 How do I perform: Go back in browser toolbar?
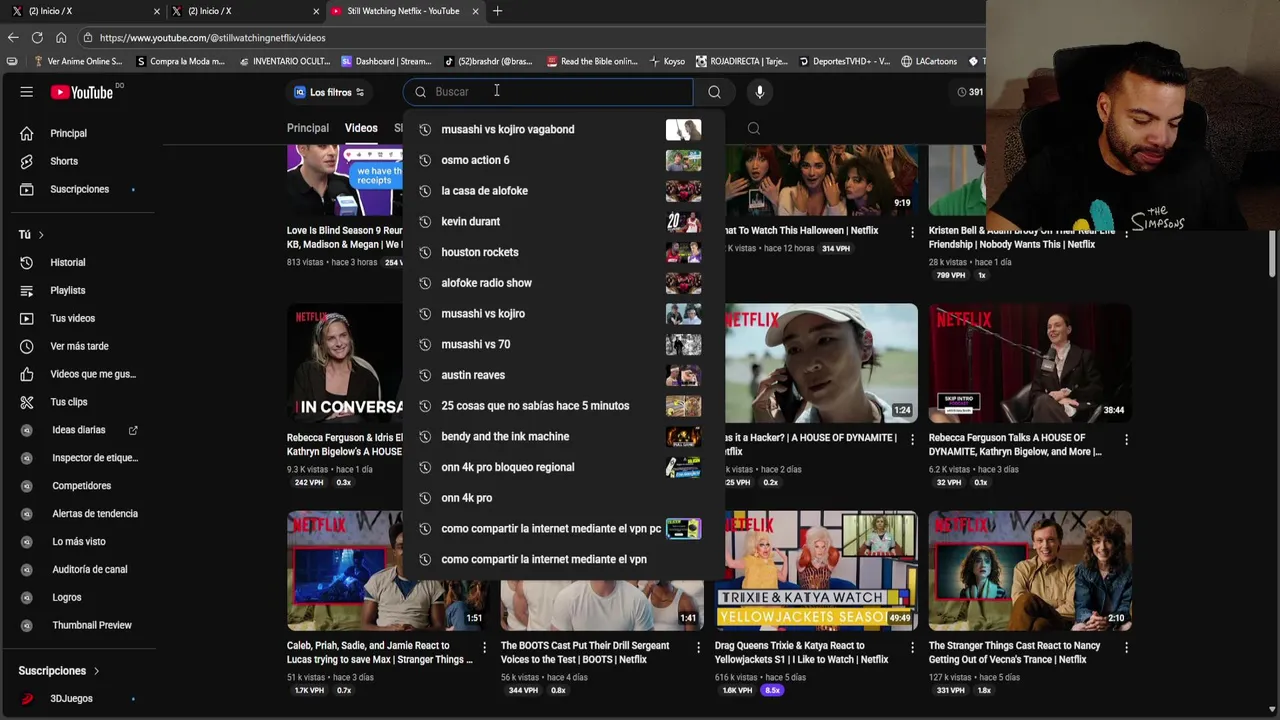tap(13, 38)
